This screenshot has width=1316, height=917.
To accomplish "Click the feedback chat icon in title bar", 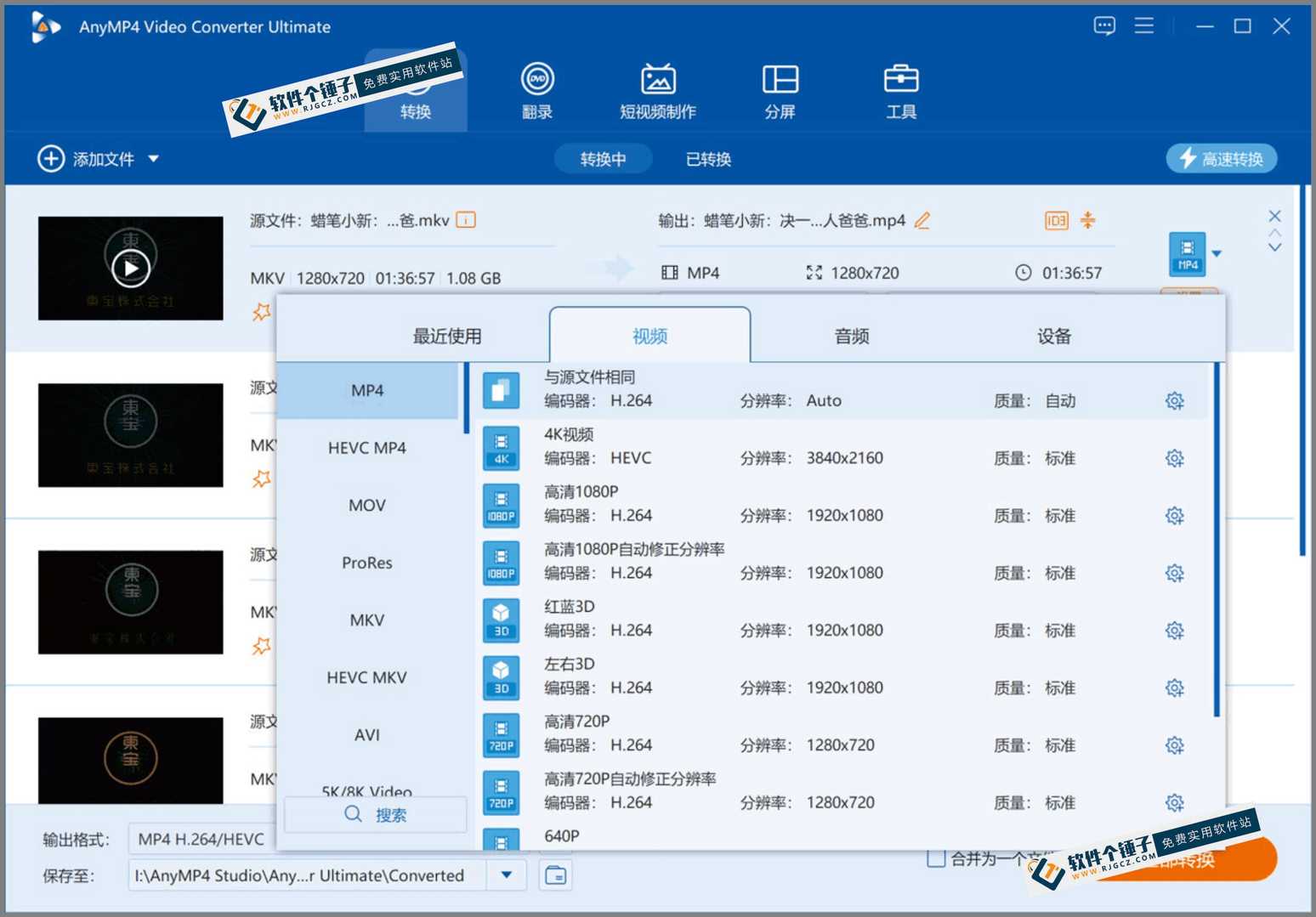I will coord(1104,26).
